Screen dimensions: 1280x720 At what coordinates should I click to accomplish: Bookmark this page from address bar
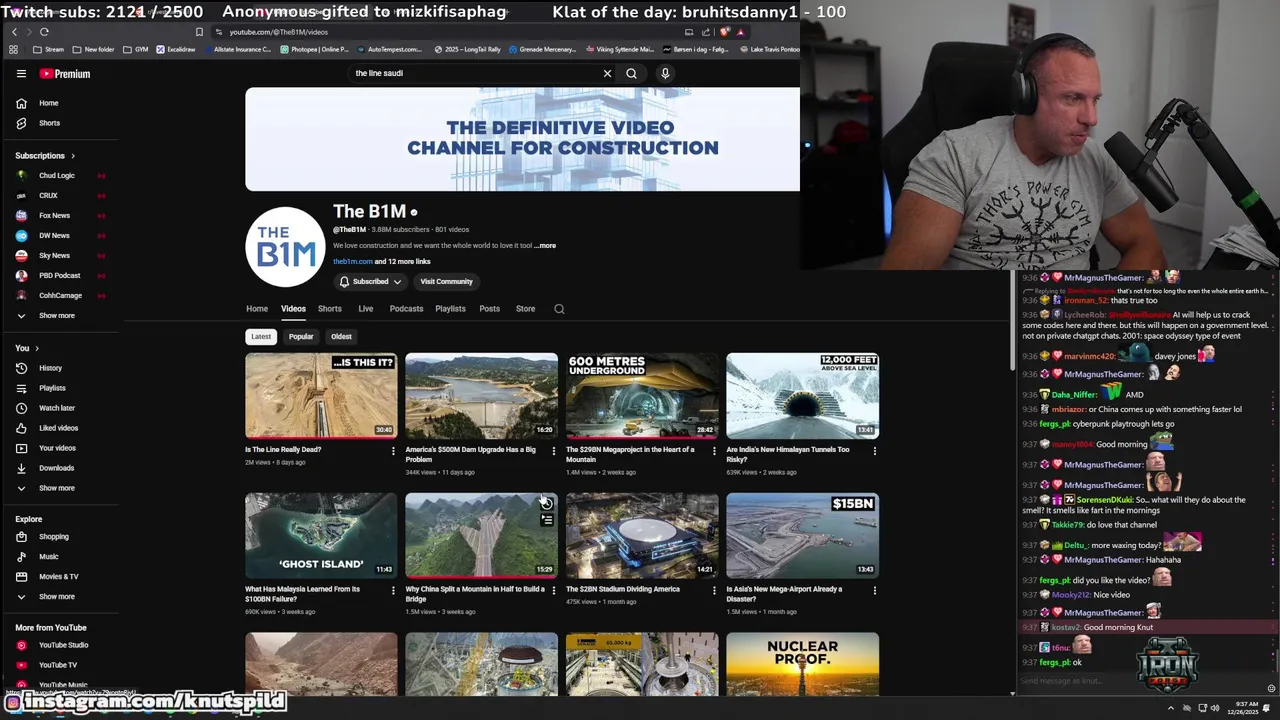pyautogui.click(x=199, y=32)
